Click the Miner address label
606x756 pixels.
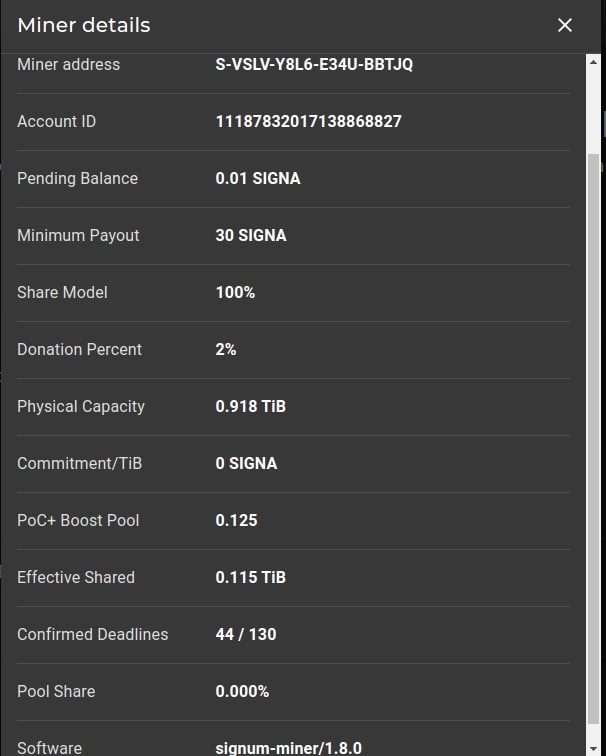[x=68, y=65]
